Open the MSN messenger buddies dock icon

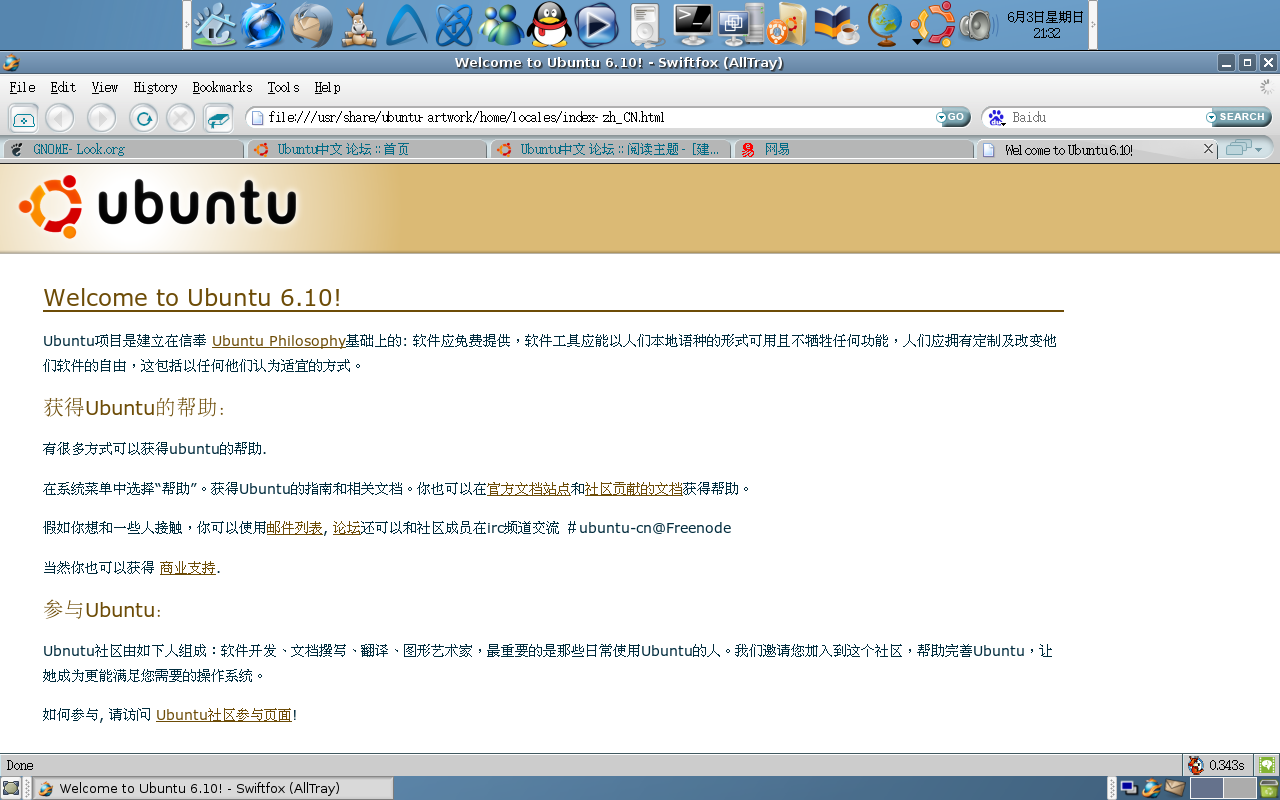coord(501,25)
